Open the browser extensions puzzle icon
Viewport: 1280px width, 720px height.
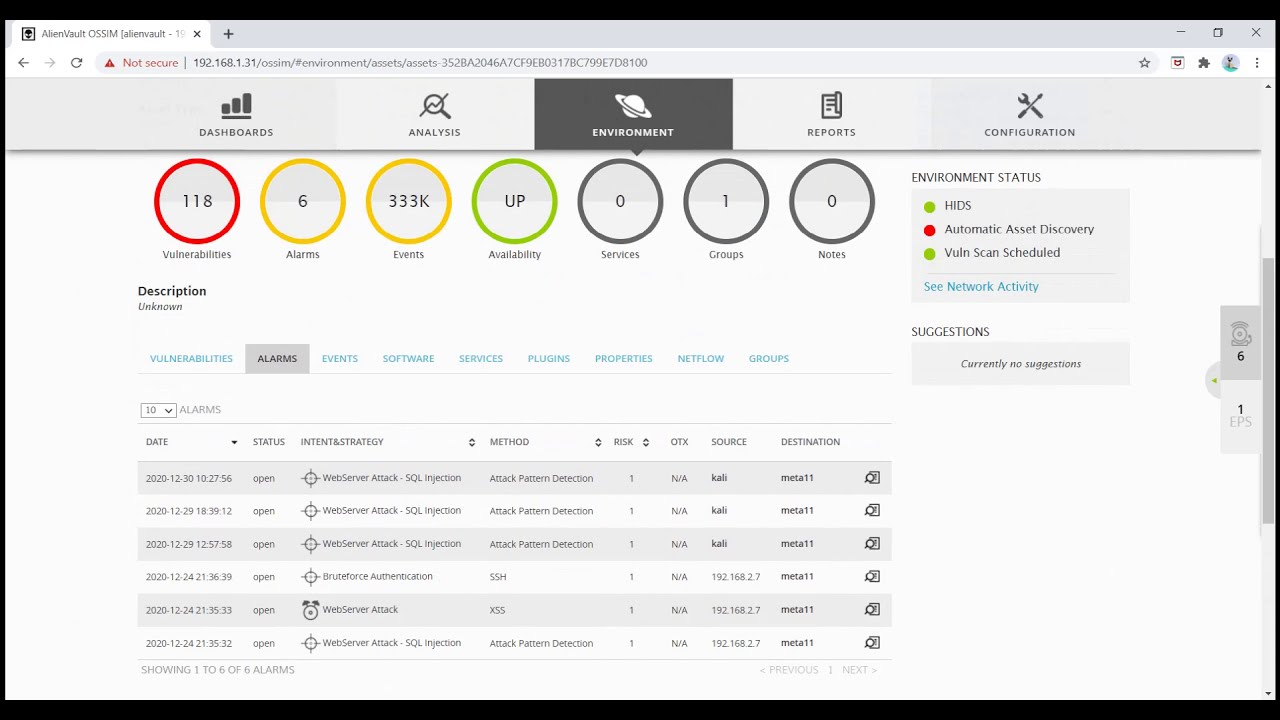coord(1204,62)
